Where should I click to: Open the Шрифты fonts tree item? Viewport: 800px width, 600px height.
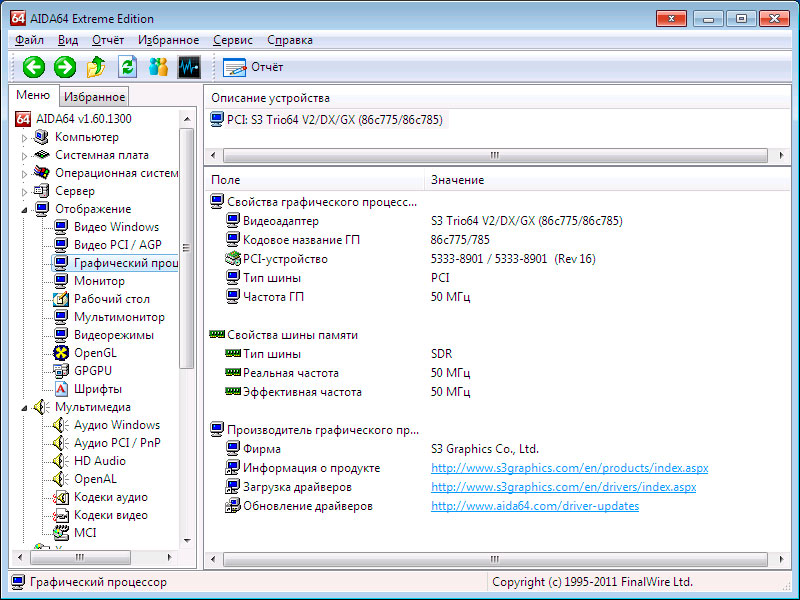click(x=97, y=389)
